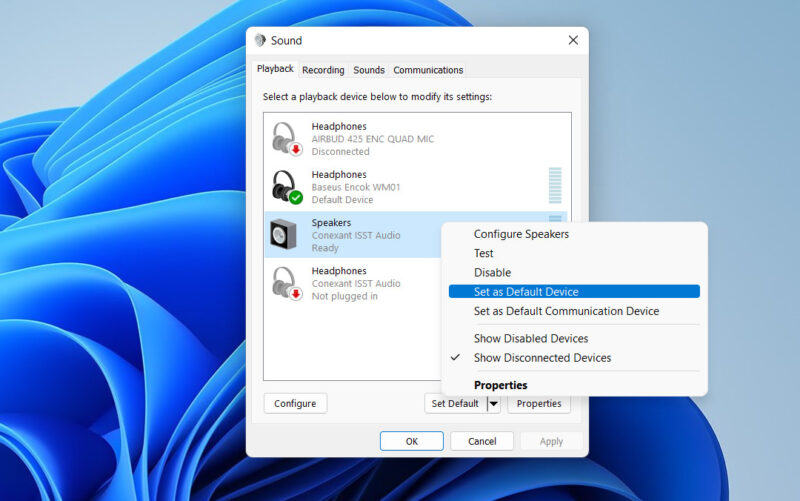The width and height of the screenshot is (800, 501).
Task: Select the Baseus Encok WM01 device name
Action: [356, 187]
